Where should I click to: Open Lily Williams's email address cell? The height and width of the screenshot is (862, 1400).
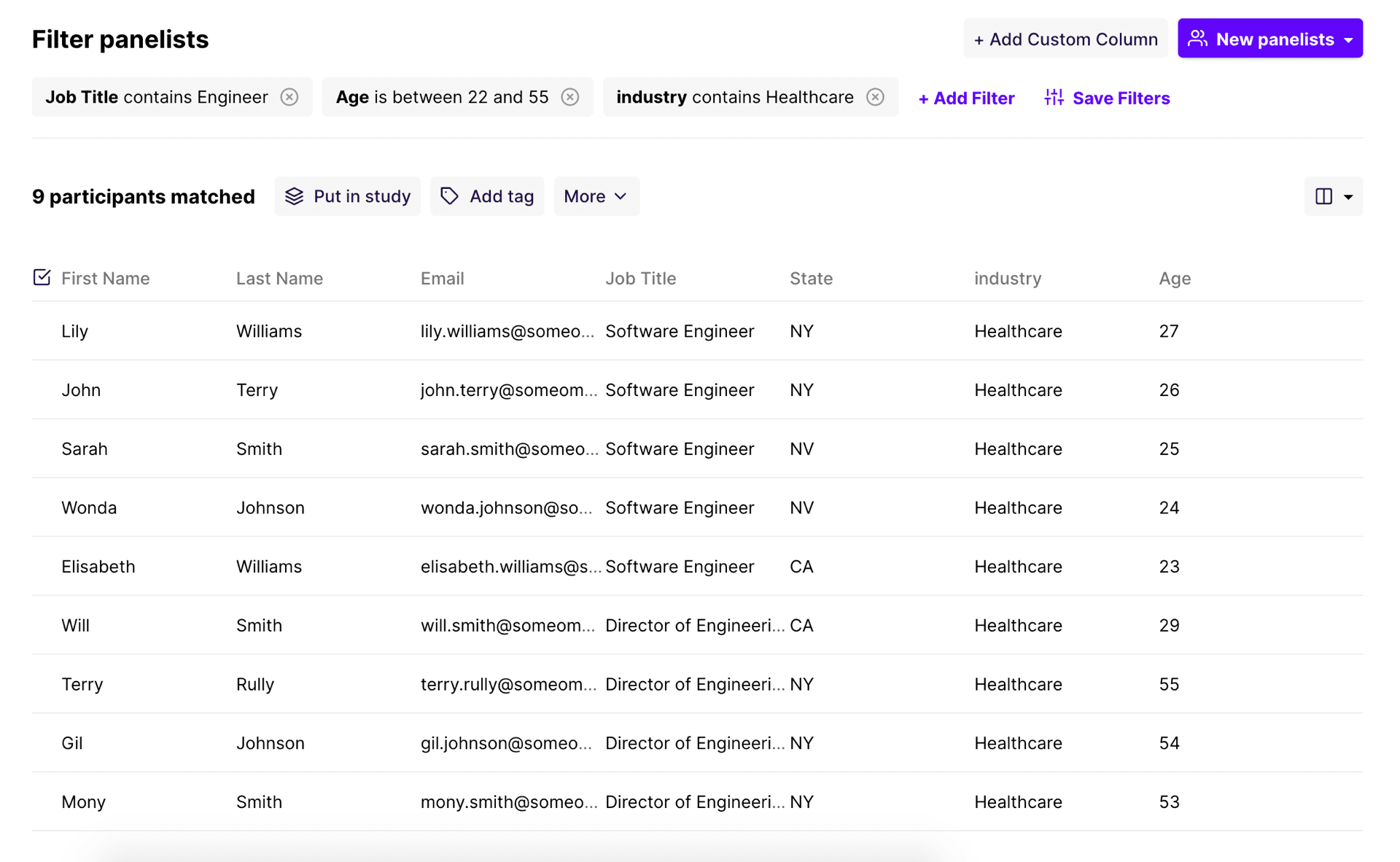[508, 330]
